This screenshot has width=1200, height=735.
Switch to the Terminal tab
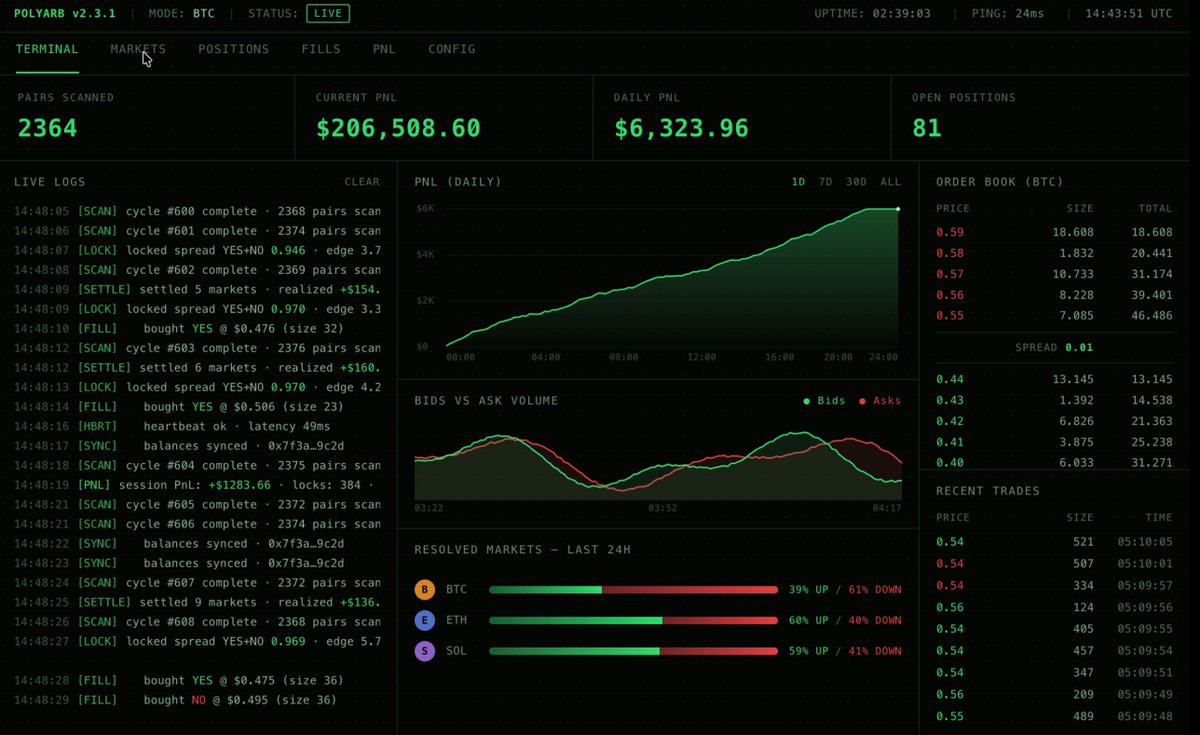pos(47,49)
